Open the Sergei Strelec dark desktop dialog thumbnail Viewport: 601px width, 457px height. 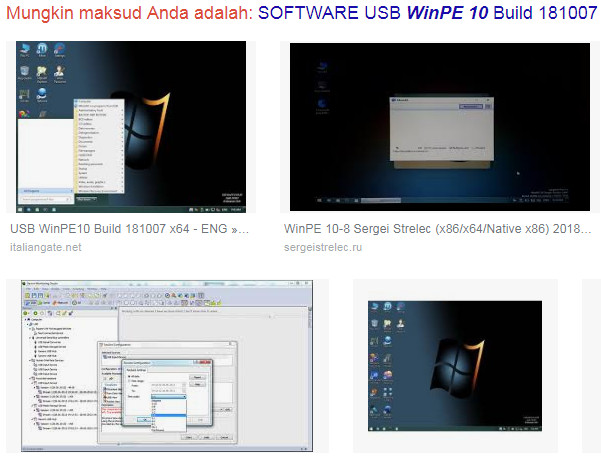[440, 127]
